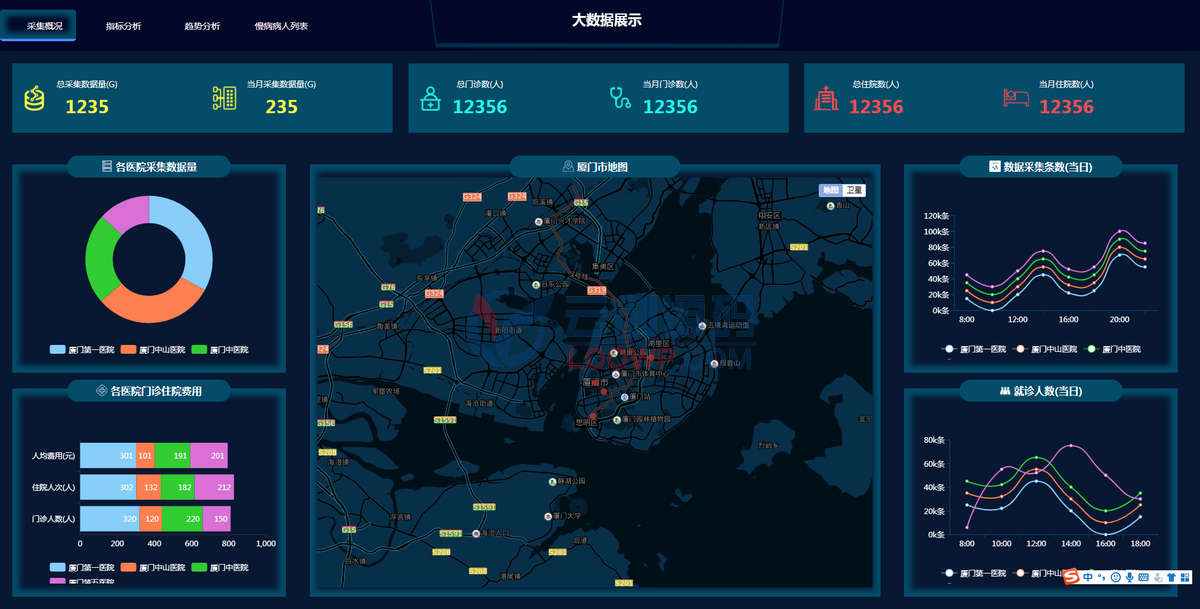Go to the 慢病病人列表 tab
1200x609 pixels.
coord(281,26)
